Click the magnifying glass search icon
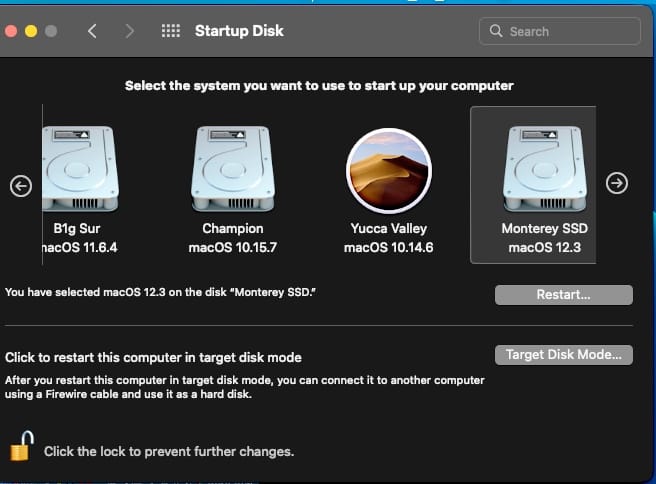 pyautogui.click(x=496, y=31)
